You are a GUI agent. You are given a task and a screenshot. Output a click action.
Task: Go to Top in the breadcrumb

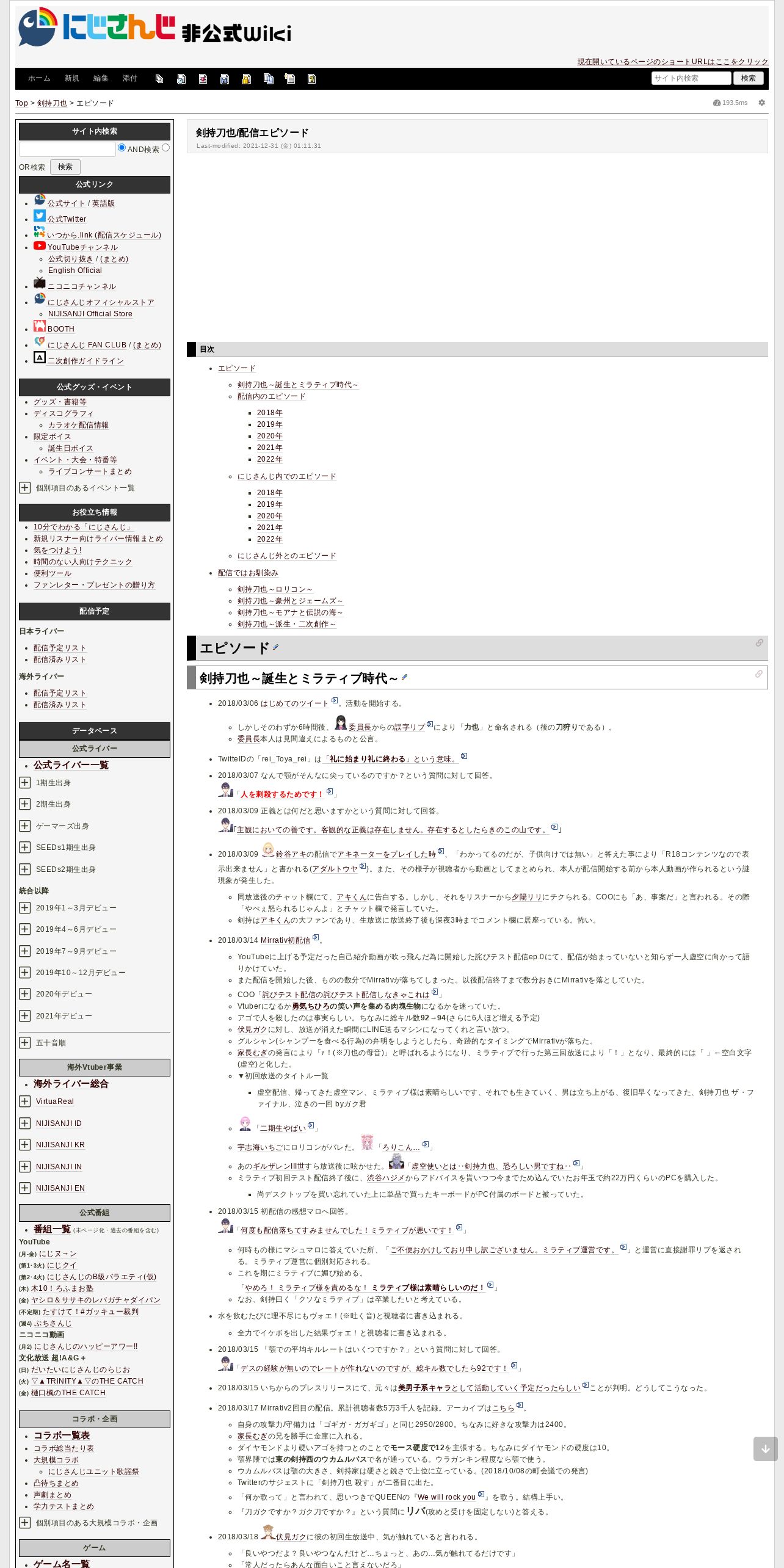point(21,103)
